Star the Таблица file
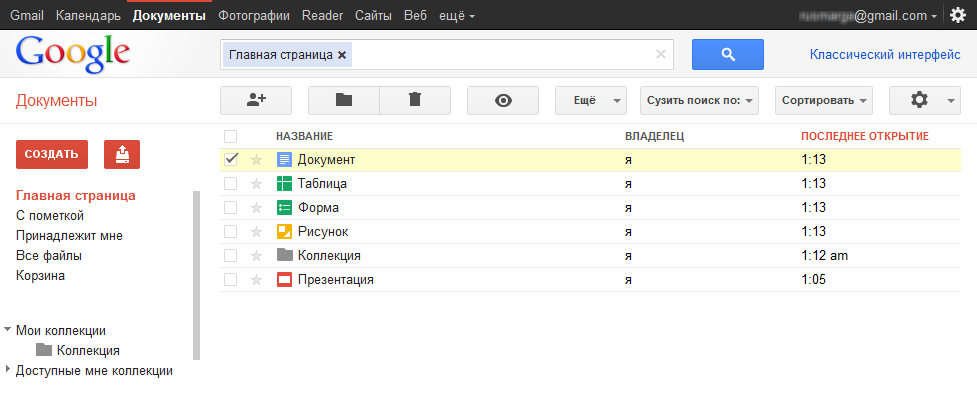The image size is (977, 393). tap(256, 184)
